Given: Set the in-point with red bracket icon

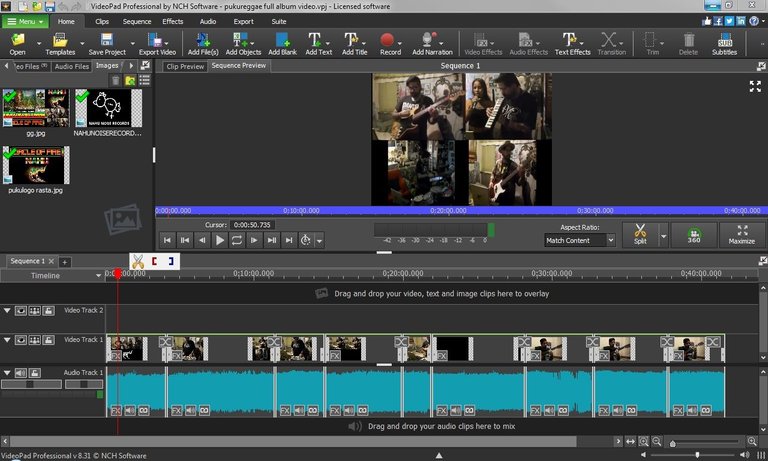Looking at the screenshot, I should 154,262.
